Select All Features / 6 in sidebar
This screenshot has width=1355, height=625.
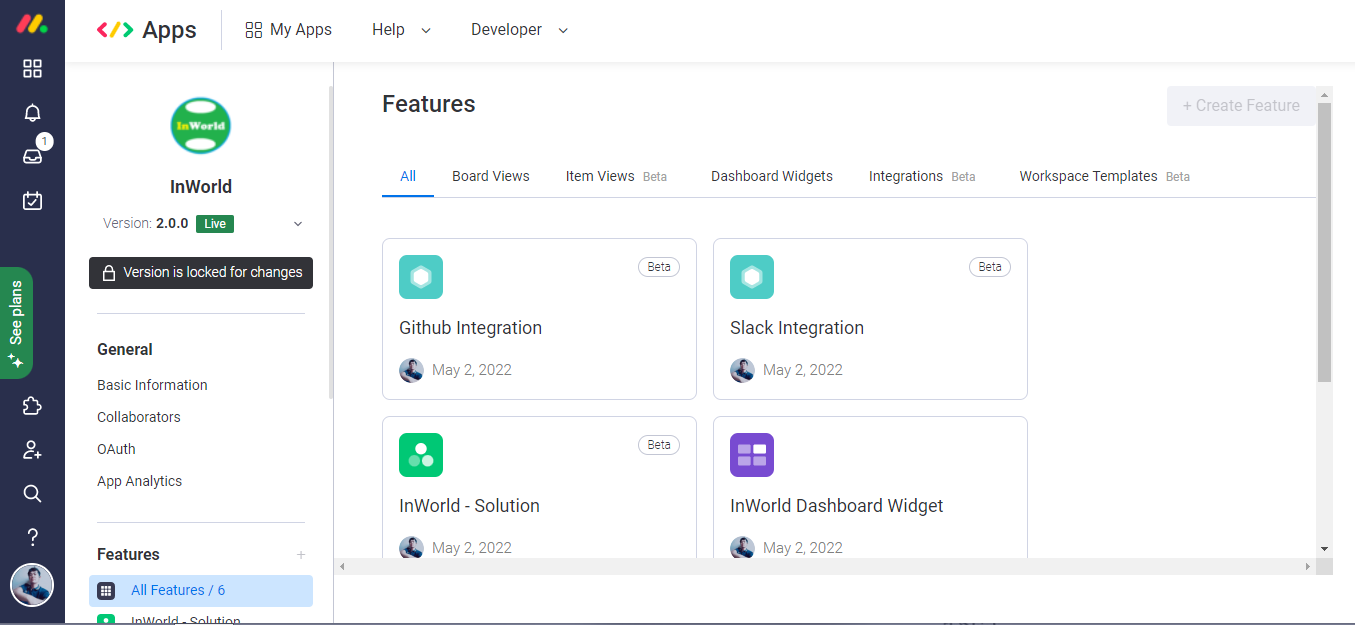coord(201,591)
